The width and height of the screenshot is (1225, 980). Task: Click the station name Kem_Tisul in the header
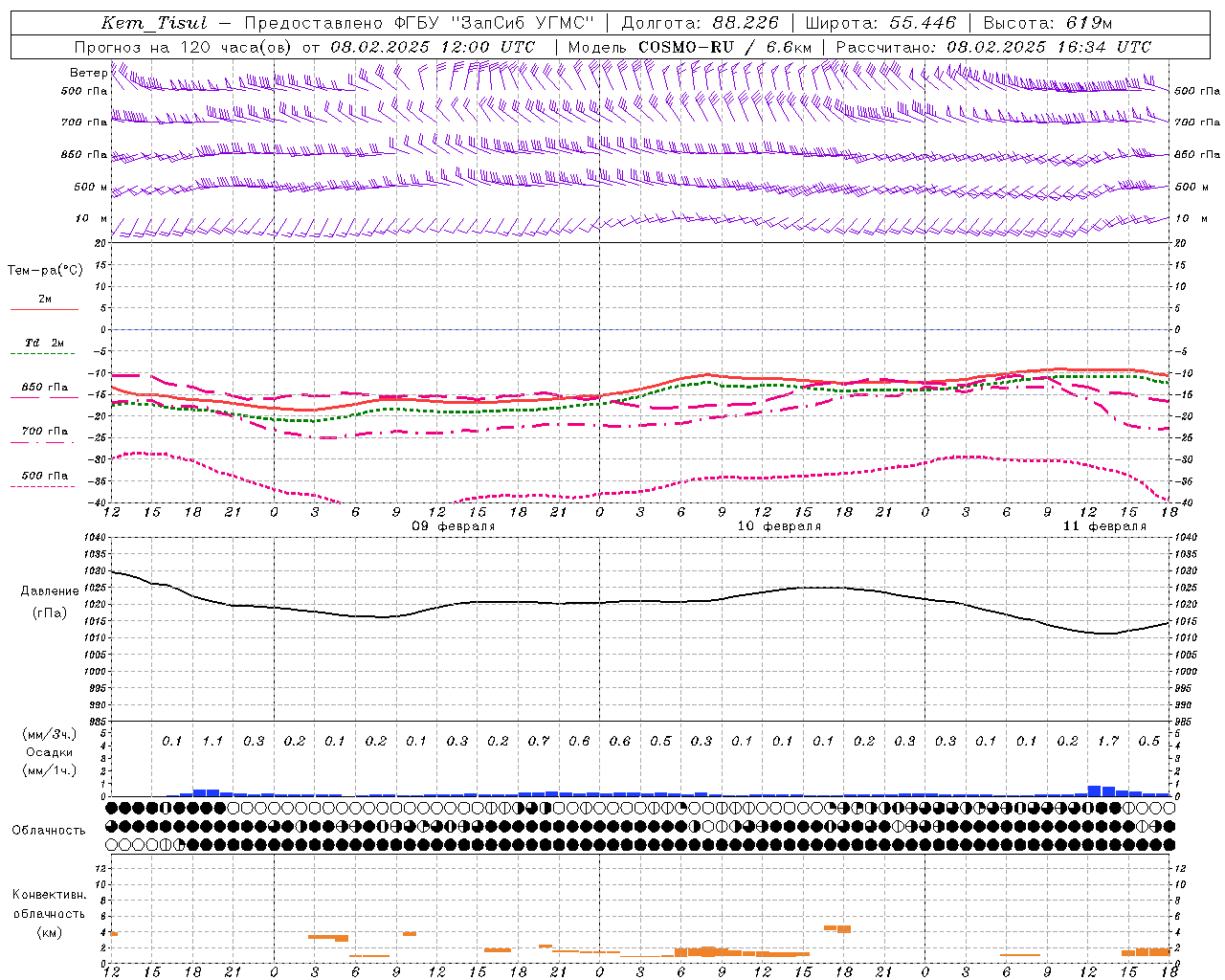(x=154, y=23)
